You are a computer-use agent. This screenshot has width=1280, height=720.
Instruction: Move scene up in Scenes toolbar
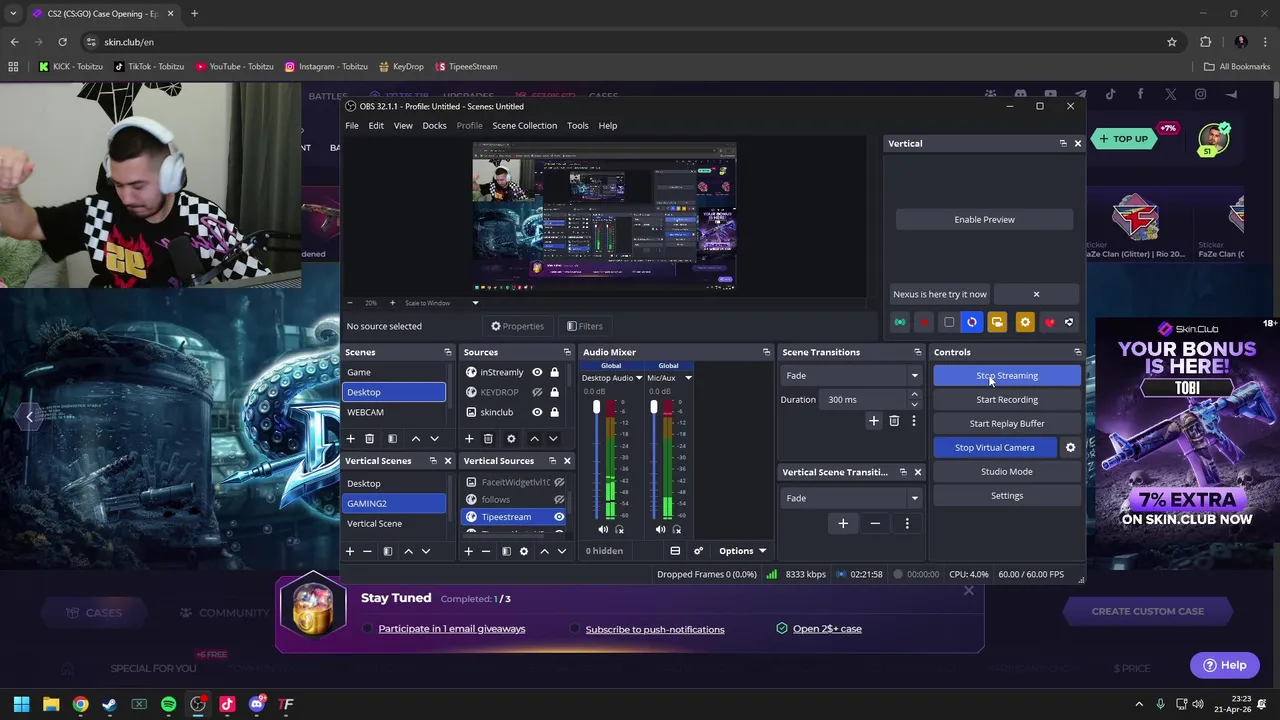point(416,438)
